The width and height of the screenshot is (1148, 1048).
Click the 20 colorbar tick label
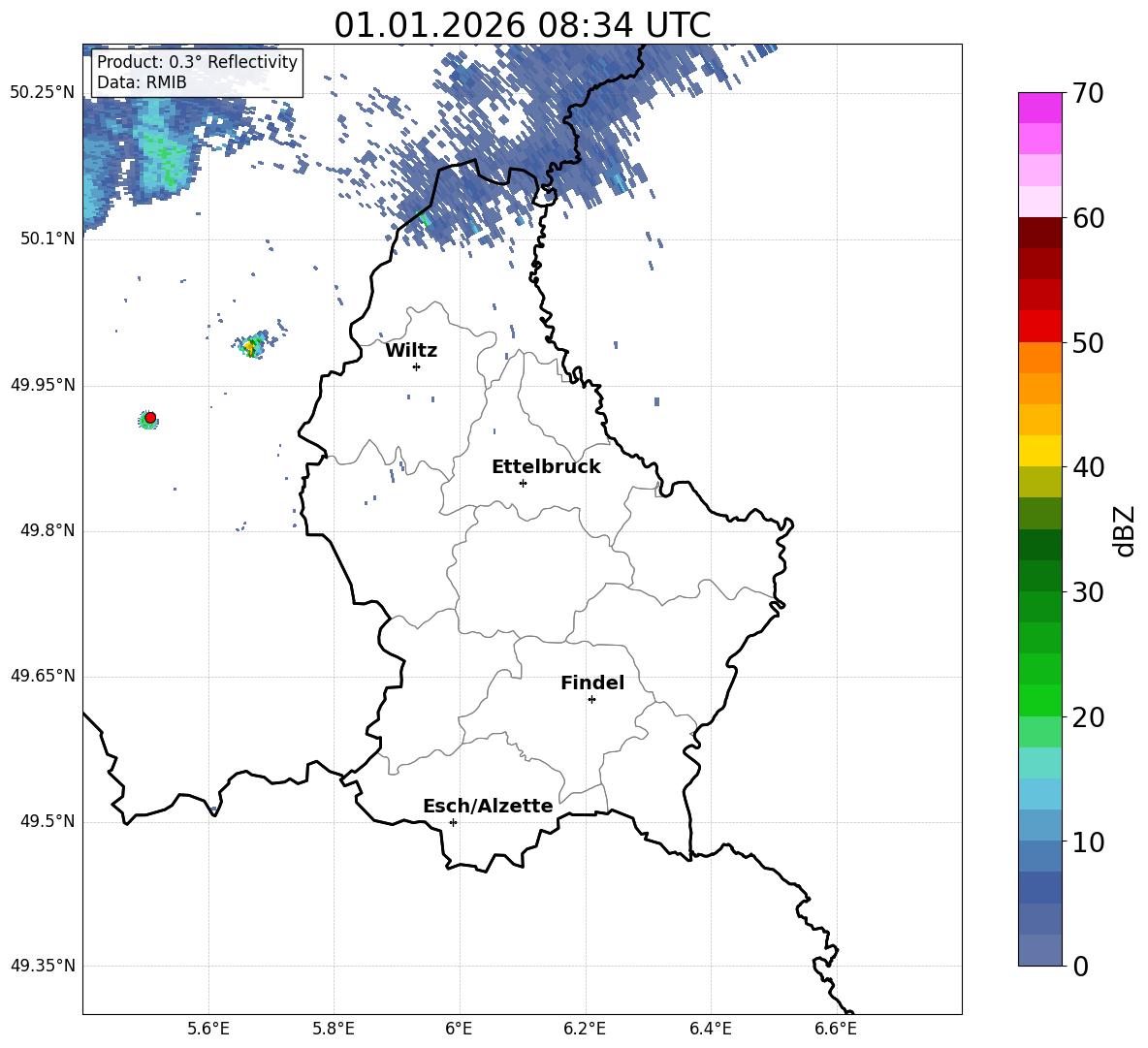pos(1088,717)
